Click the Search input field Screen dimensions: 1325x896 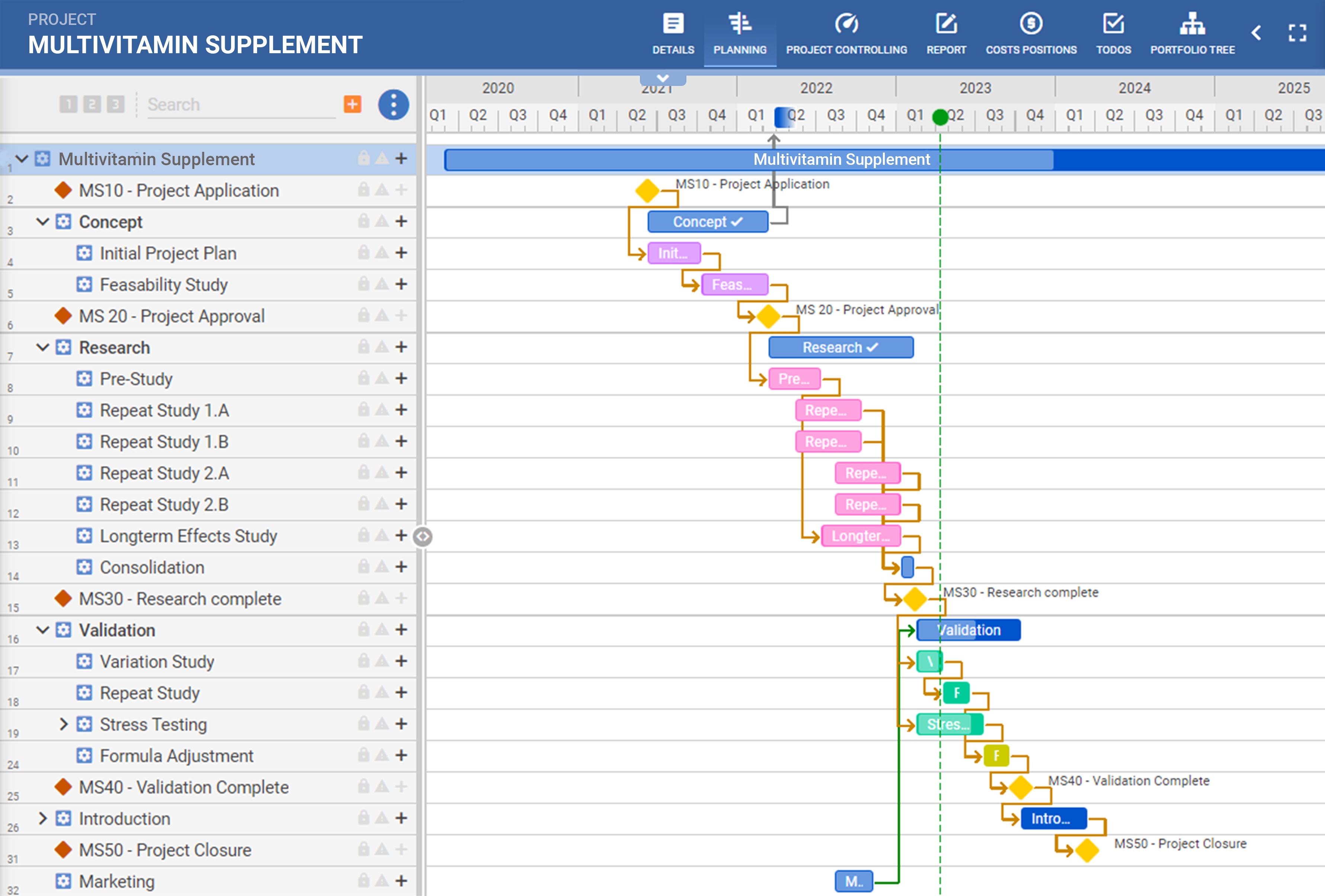240,104
